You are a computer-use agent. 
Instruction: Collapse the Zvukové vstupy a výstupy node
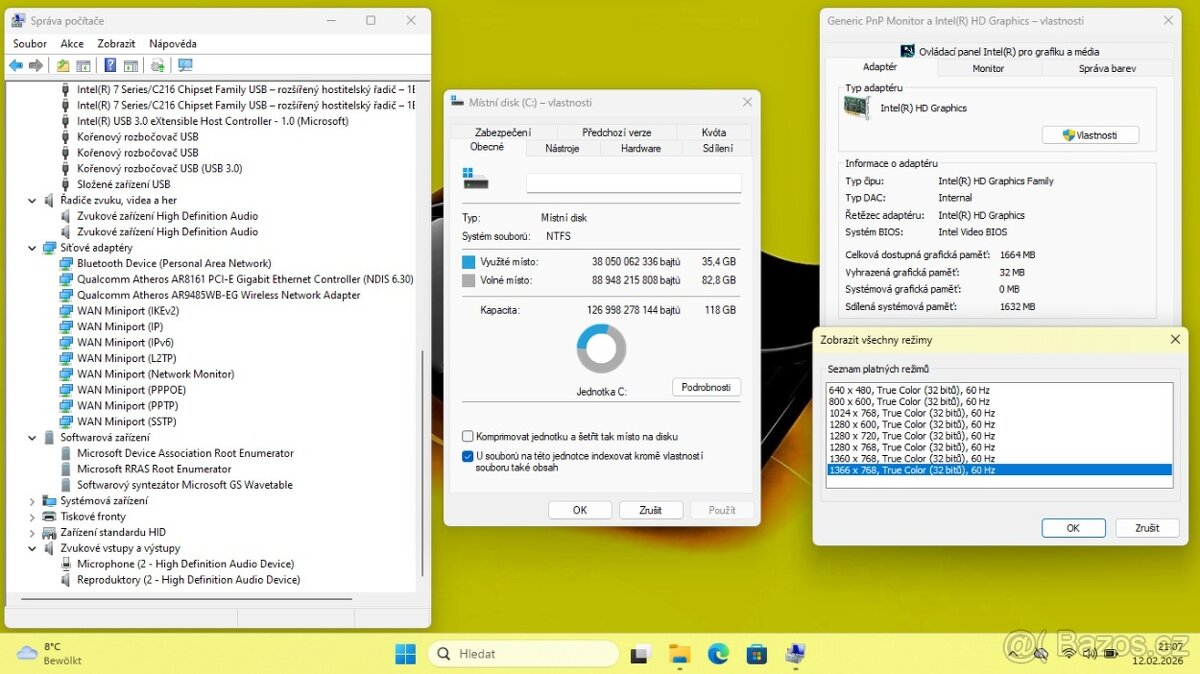[32, 548]
